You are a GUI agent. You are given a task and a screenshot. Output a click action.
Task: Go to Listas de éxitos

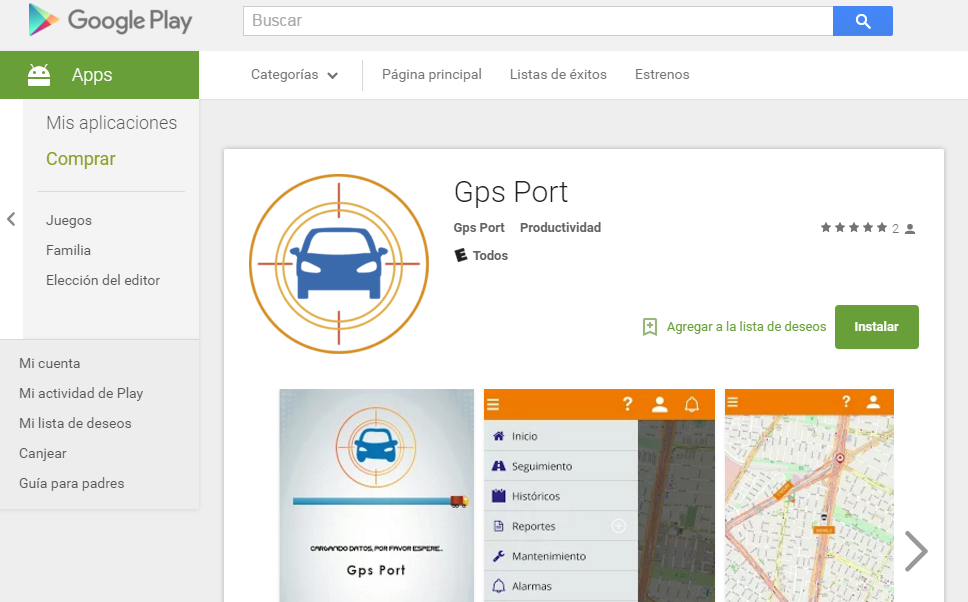(558, 75)
